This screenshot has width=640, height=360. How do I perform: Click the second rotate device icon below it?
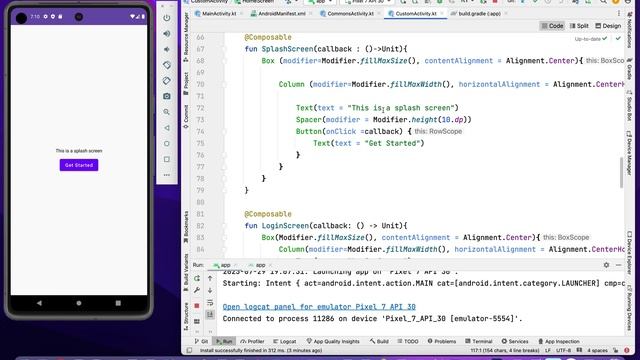167,81
